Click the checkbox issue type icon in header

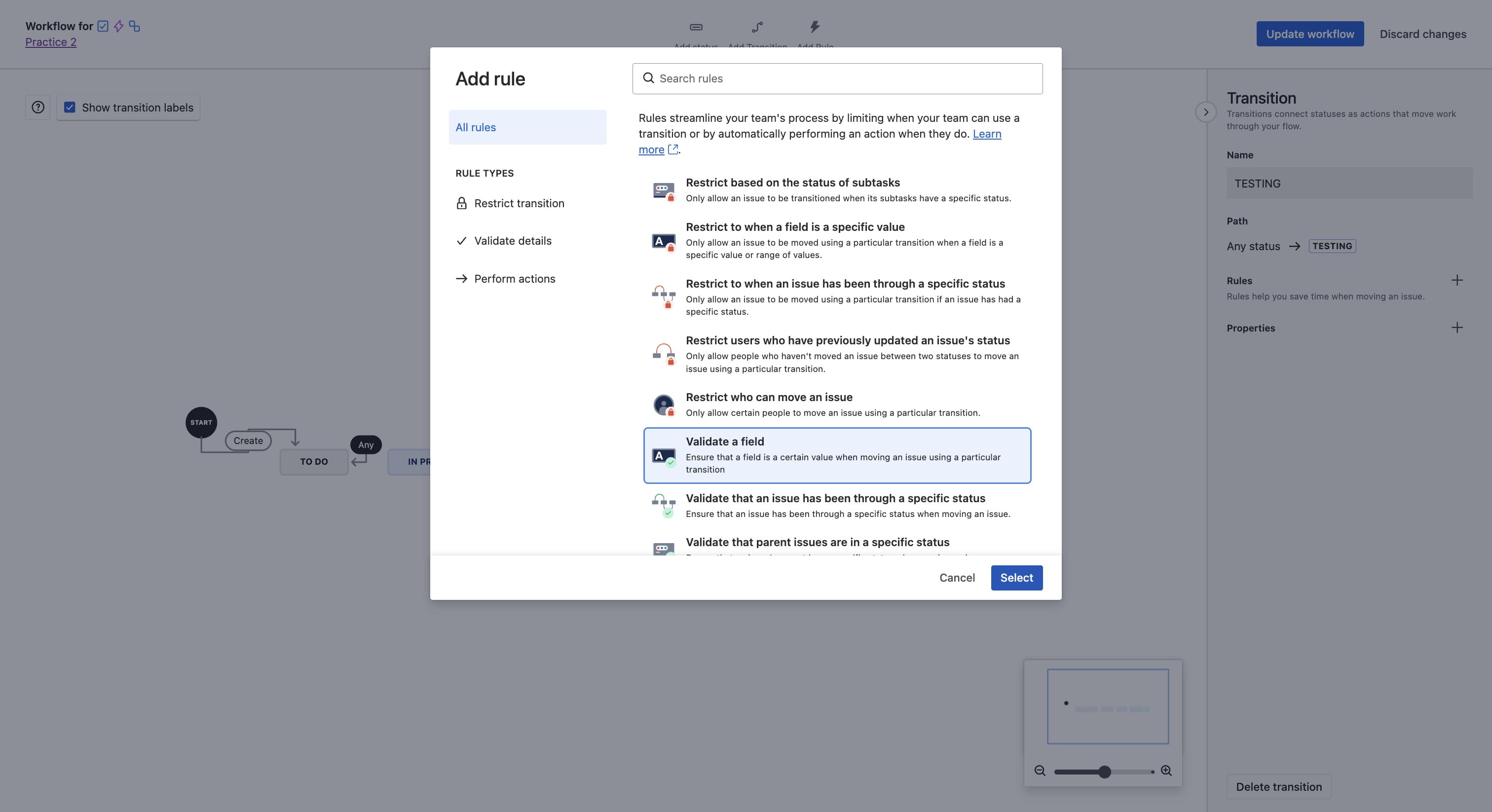(103, 26)
